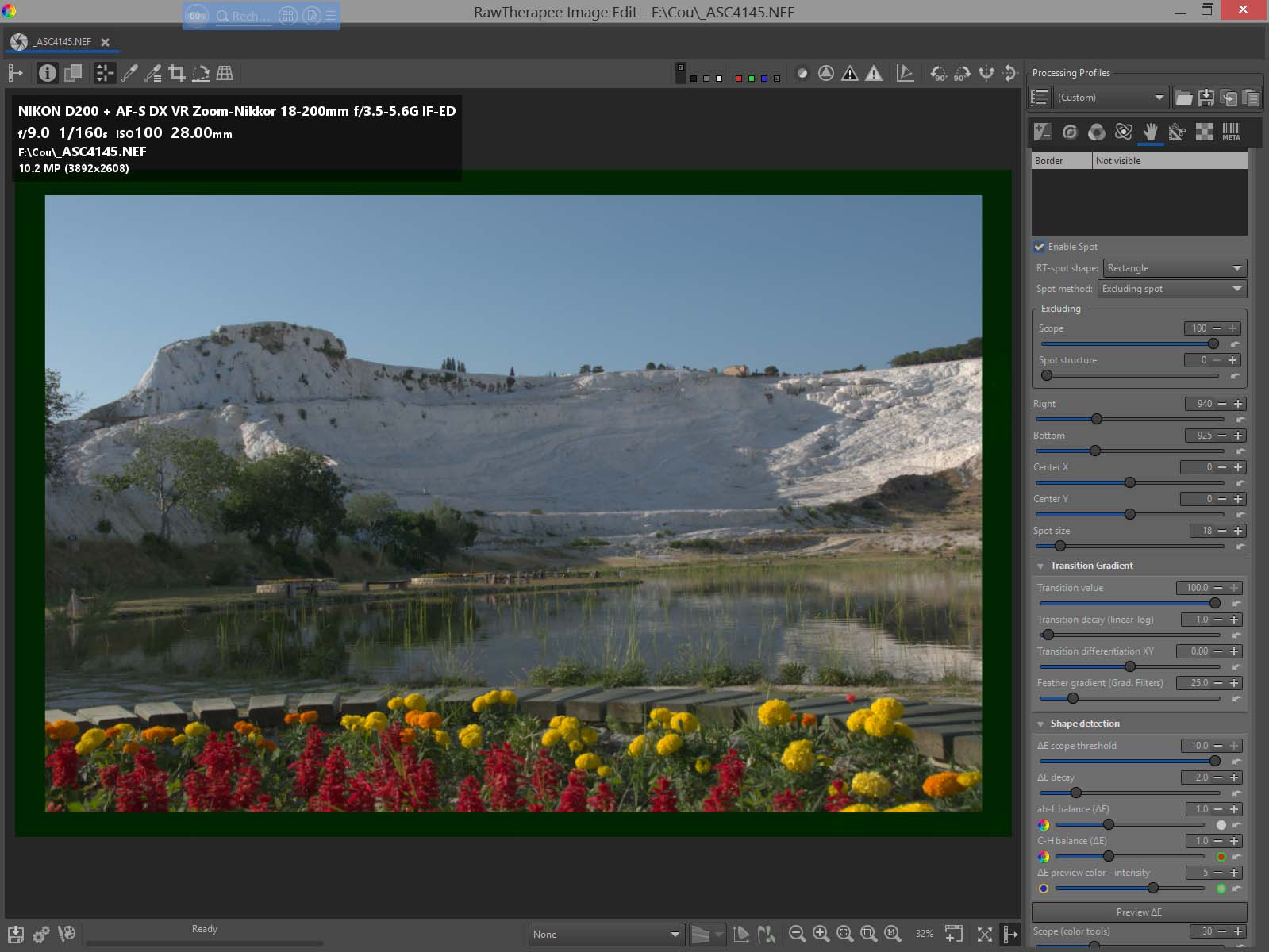The height and width of the screenshot is (952, 1269).
Task: Collapse the Transition Gradient section
Action: 1040,566
